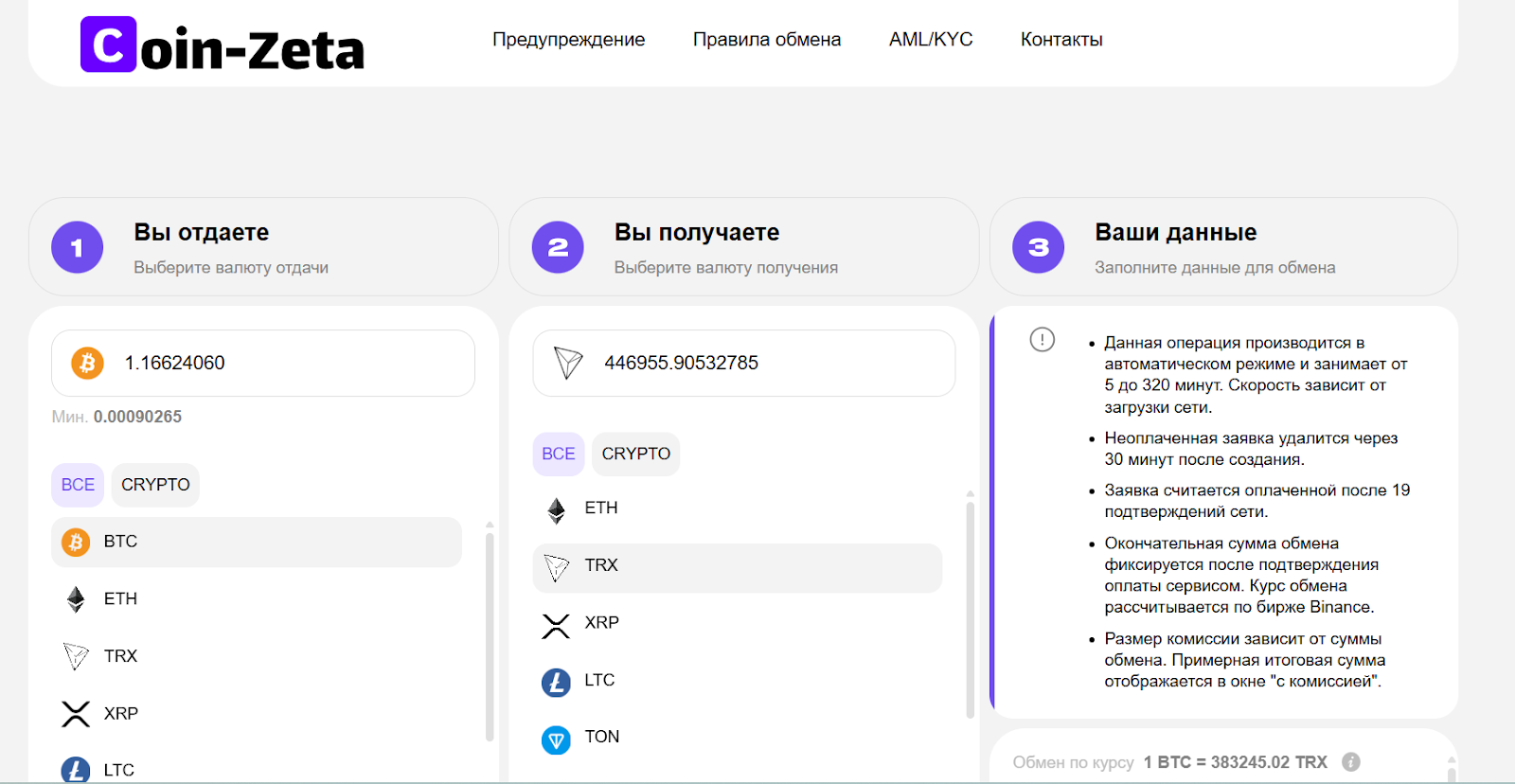Select TON in the receive currency list
Viewport: 1515px width, 784px height.
[x=601, y=738]
